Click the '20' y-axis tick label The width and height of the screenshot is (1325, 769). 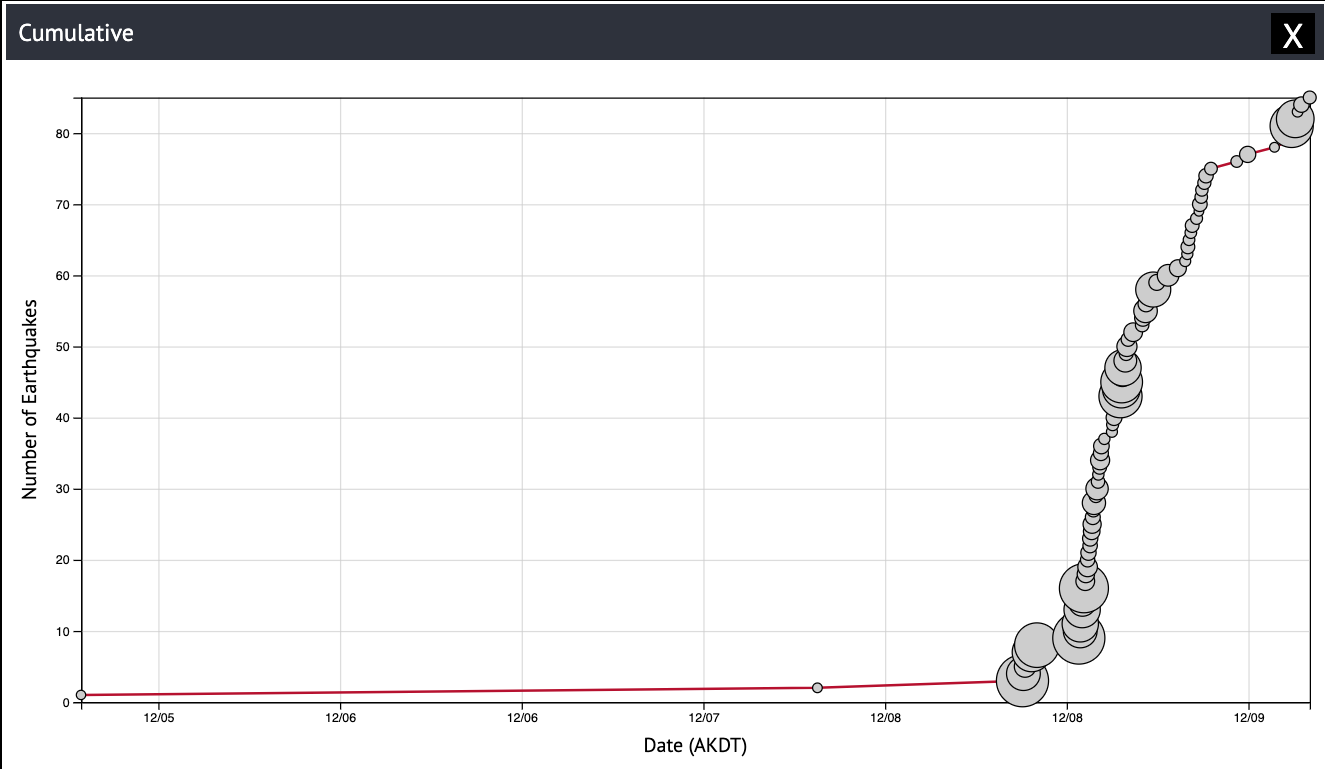(62, 560)
